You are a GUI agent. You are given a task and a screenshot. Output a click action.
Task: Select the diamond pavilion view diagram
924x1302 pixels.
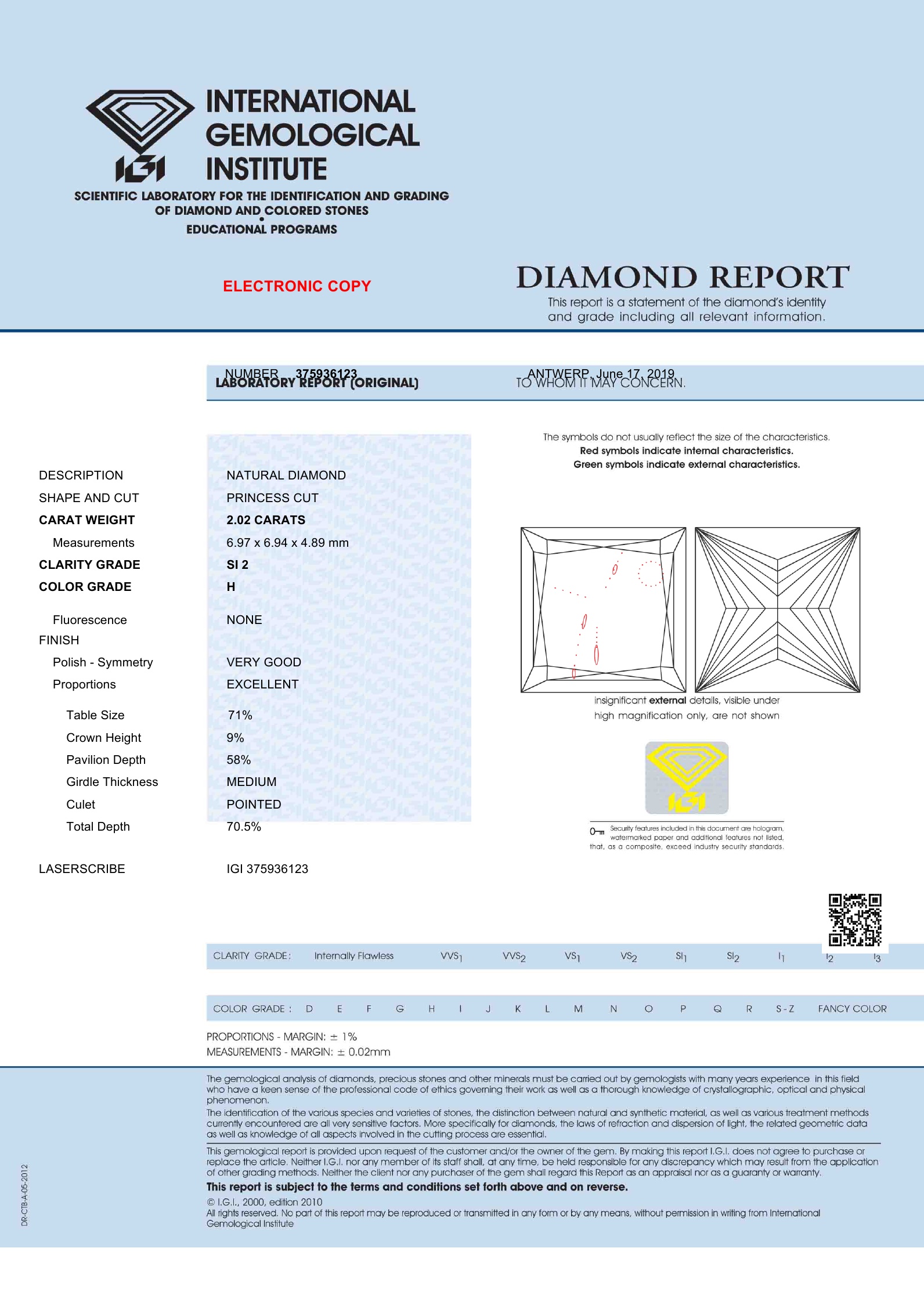pos(778,610)
